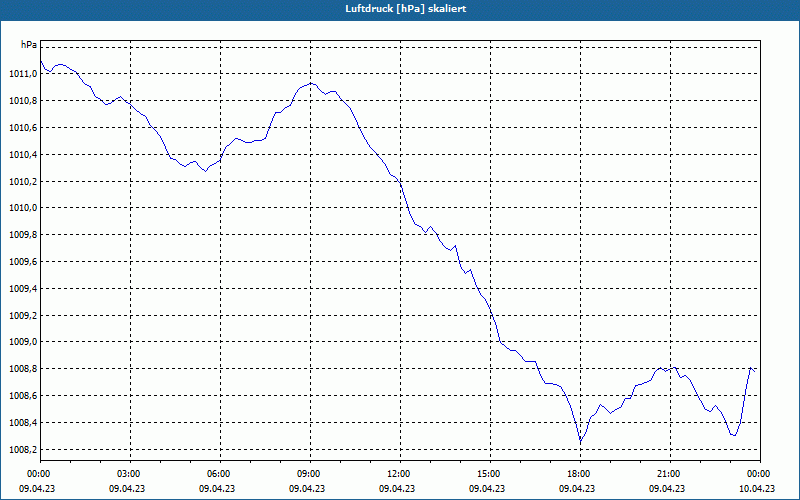Select the 1009,0 y-axis label
Screen dimensions: 800x500
pos(23,342)
